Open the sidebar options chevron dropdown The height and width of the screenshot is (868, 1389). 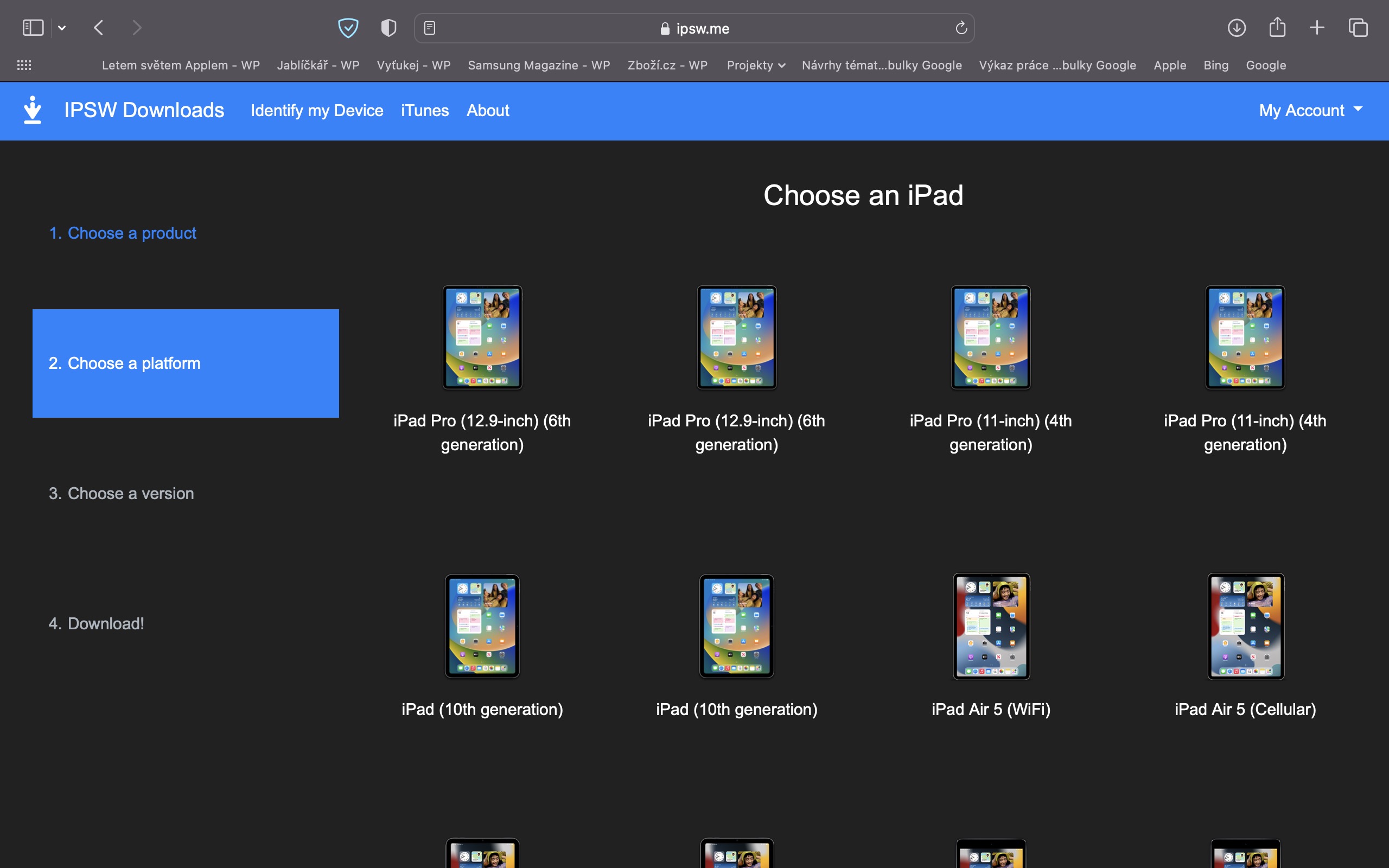click(x=62, y=28)
